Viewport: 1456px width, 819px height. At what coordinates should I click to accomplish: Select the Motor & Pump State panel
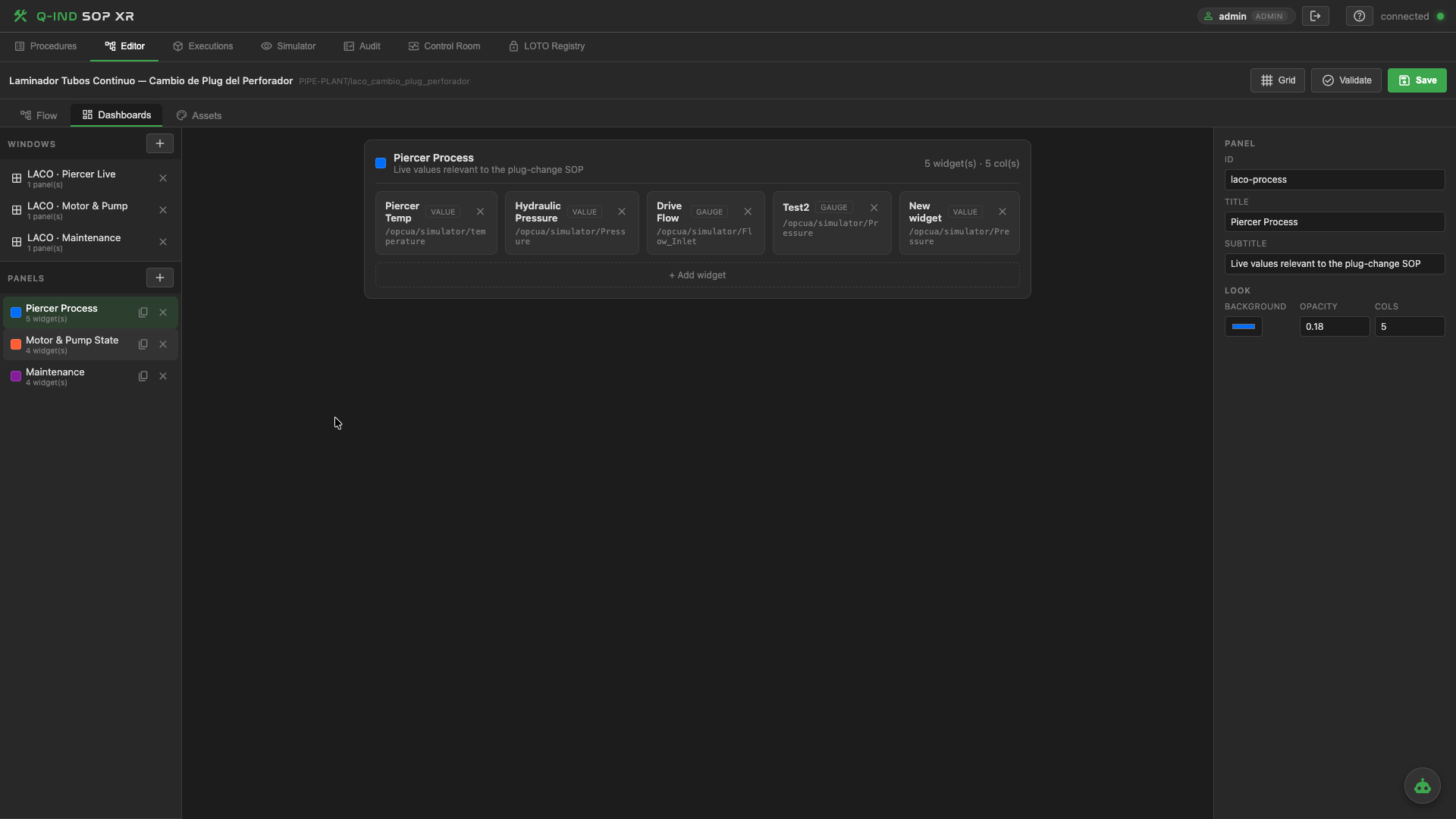tap(90, 344)
